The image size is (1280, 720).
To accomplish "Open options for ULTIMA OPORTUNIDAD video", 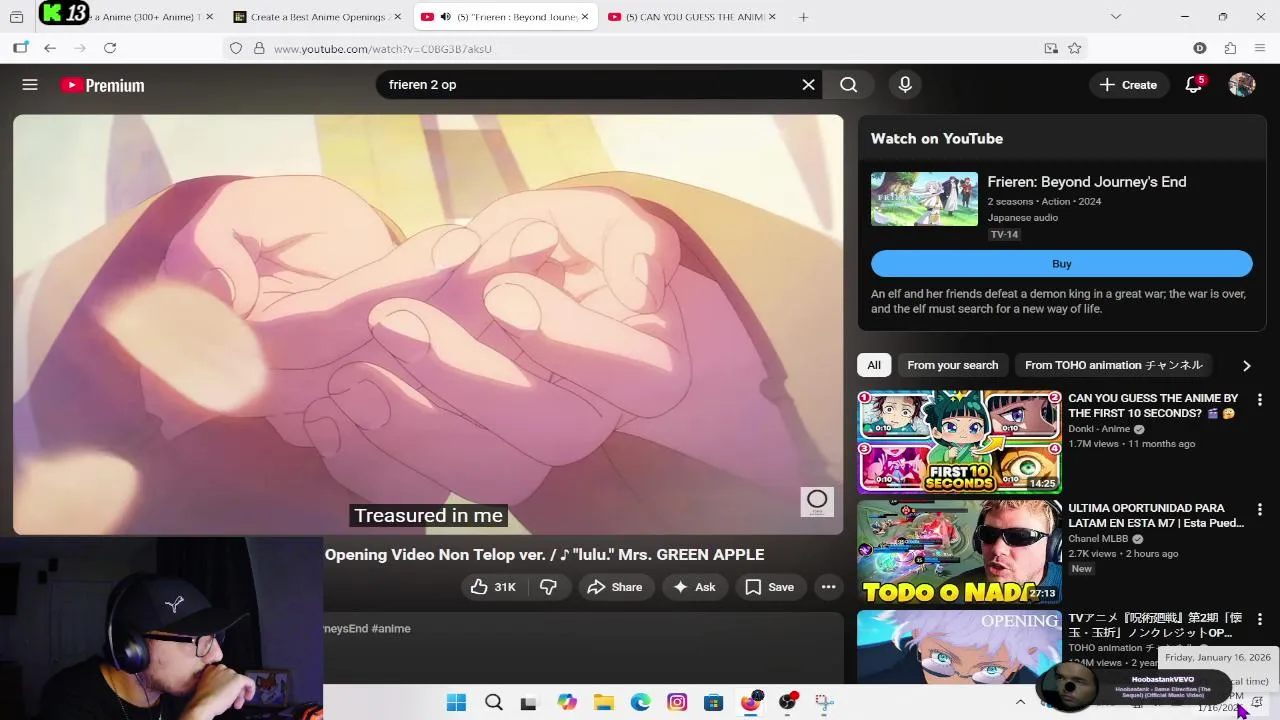I will 1259,510.
